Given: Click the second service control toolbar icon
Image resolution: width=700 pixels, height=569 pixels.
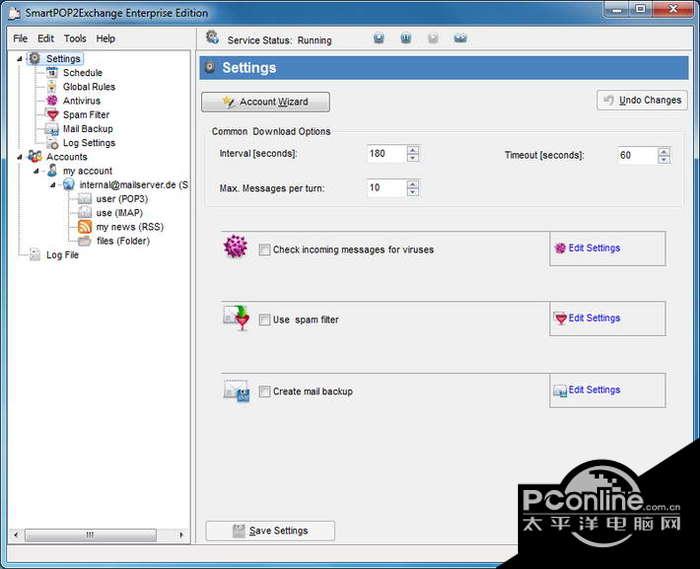Looking at the screenshot, I should [406, 38].
